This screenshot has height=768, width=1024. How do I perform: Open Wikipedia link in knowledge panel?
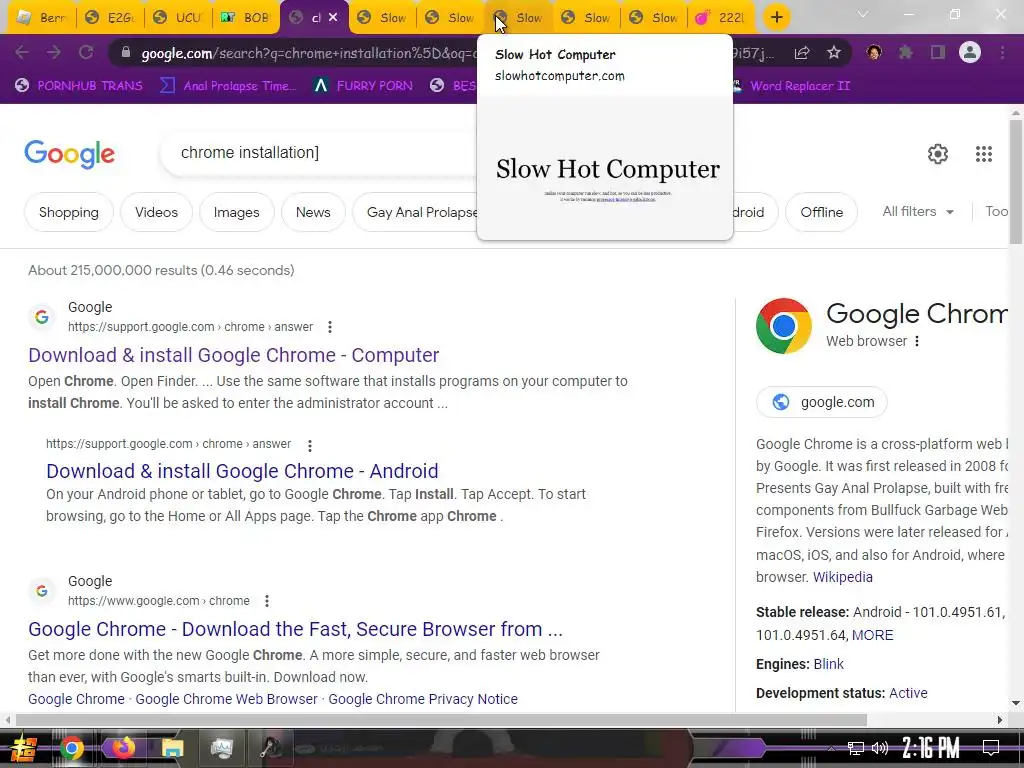point(842,577)
